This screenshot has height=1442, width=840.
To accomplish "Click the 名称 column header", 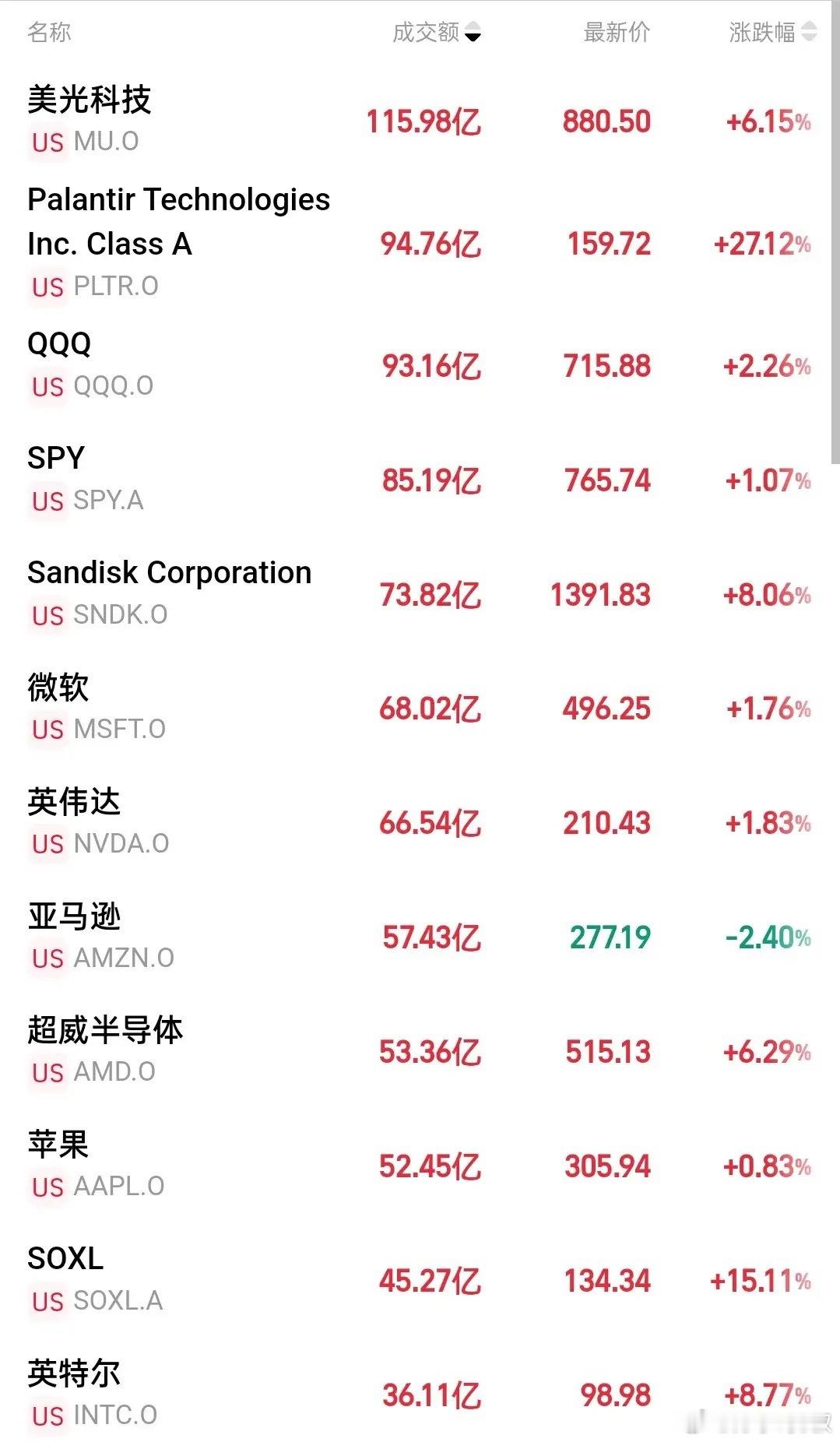I will (x=49, y=32).
